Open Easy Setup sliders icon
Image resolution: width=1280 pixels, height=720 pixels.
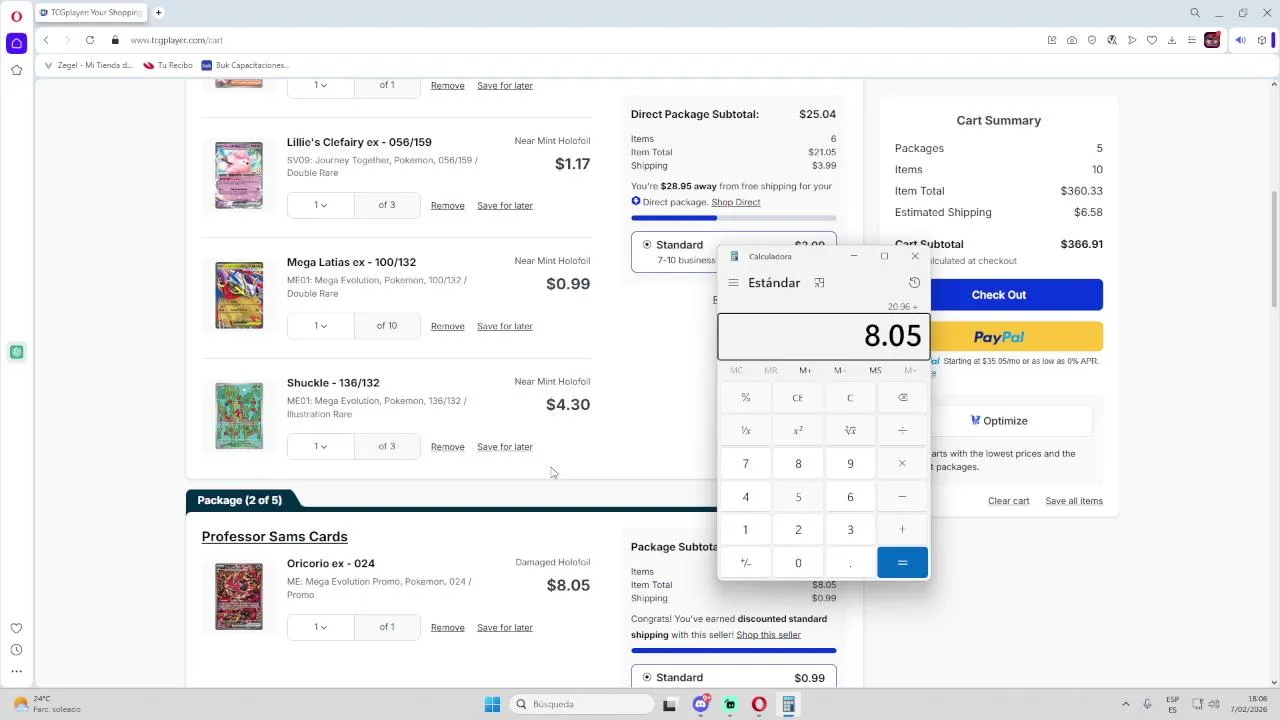point(1192,40)
